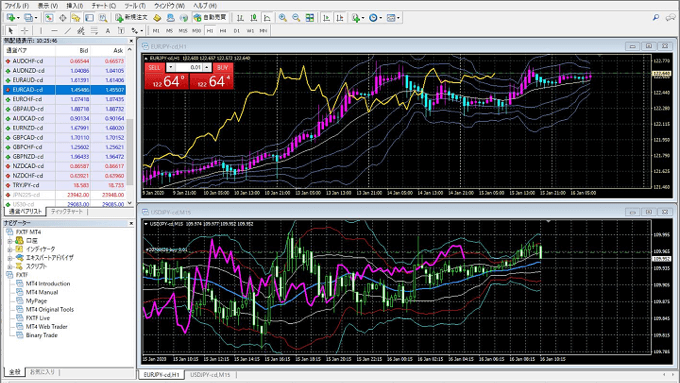Switch to the USDJPY-cd,M15 chart tab

(210, 375)
